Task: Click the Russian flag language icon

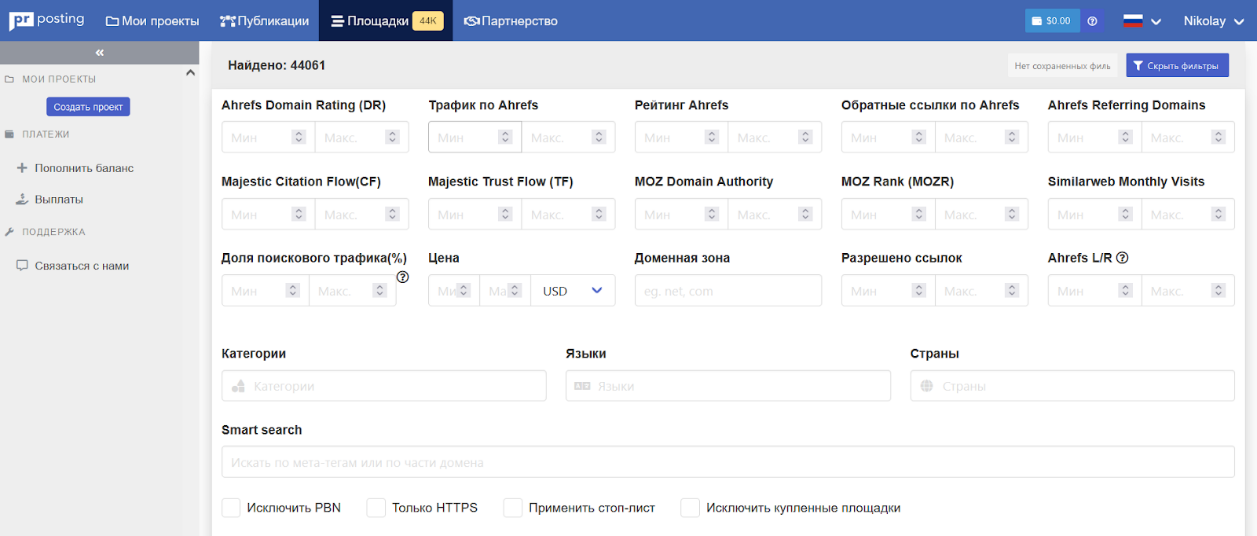Action: click(x=1132, y=21)
